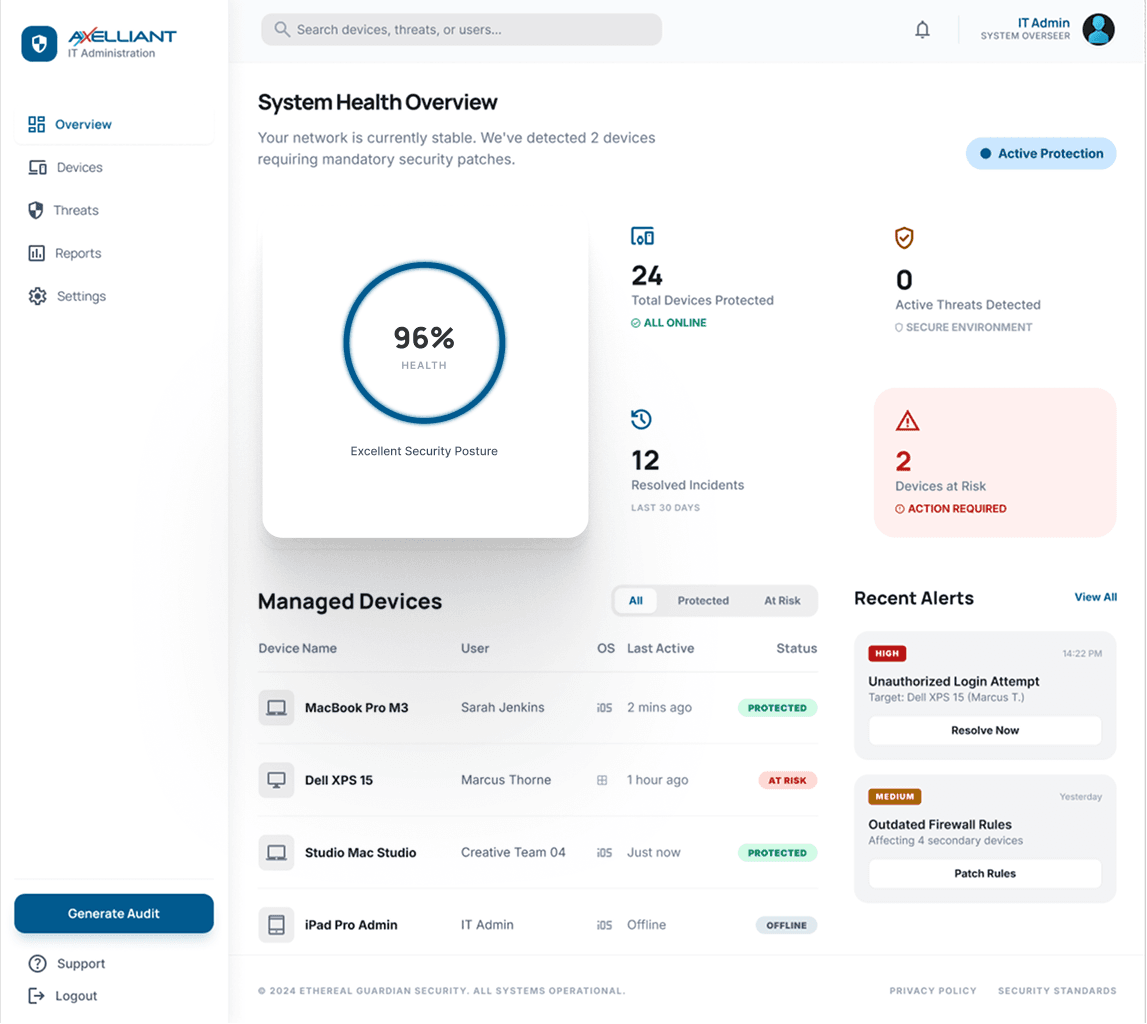Click the alert icon beside ACTION REQUIRED
1147x1024 pixels.
tap(900, 509)
